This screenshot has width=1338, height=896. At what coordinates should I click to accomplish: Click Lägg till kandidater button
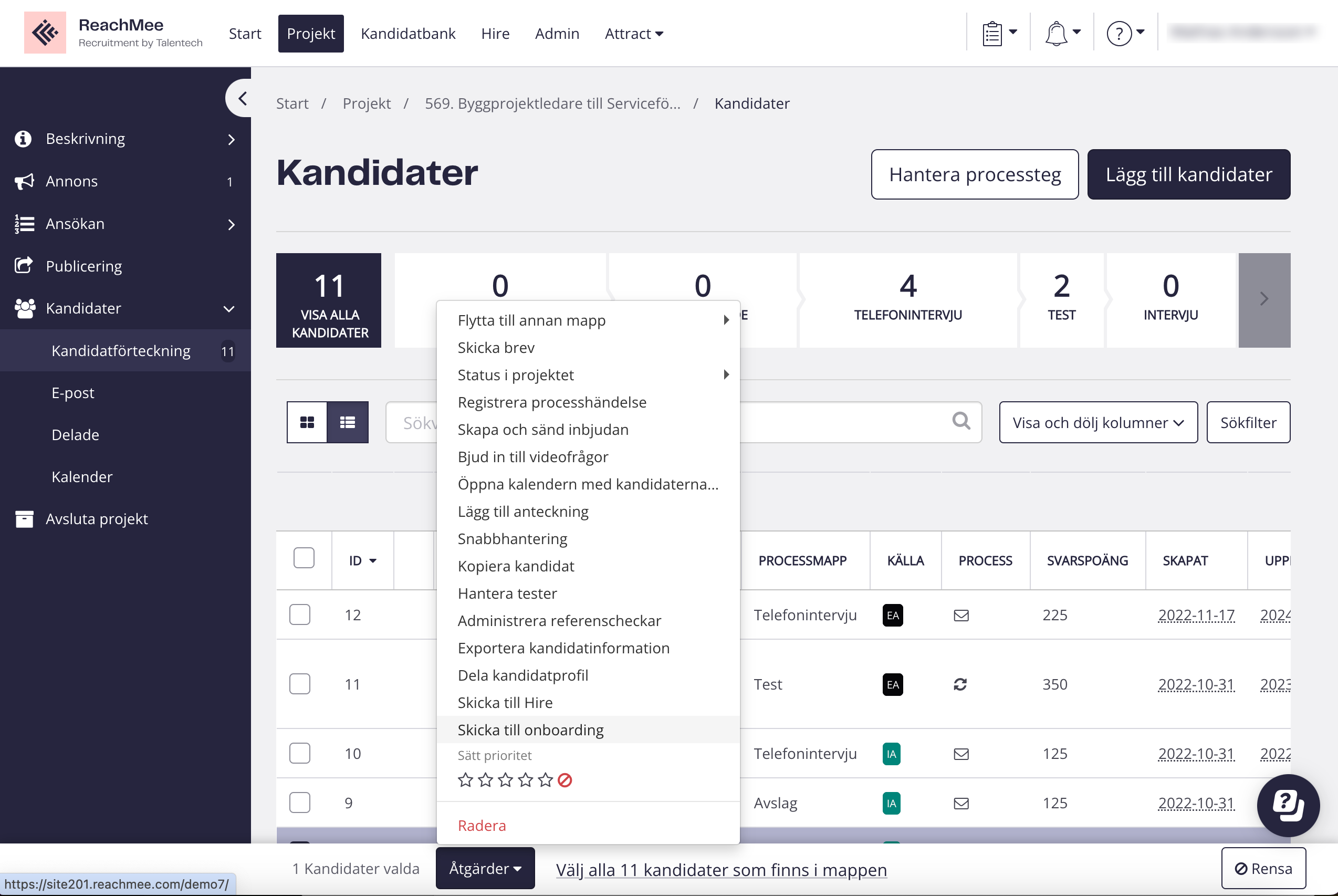tap(1188, 174)
